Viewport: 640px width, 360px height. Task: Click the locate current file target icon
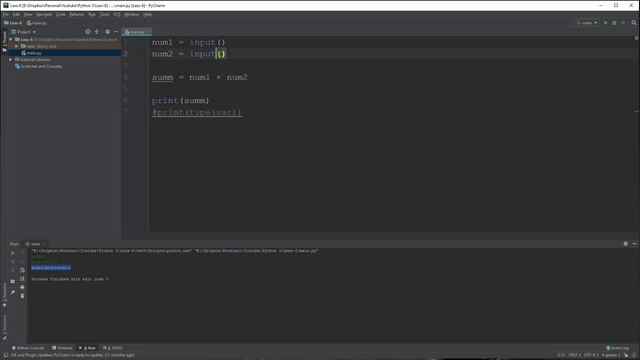(x=88, y=31)
